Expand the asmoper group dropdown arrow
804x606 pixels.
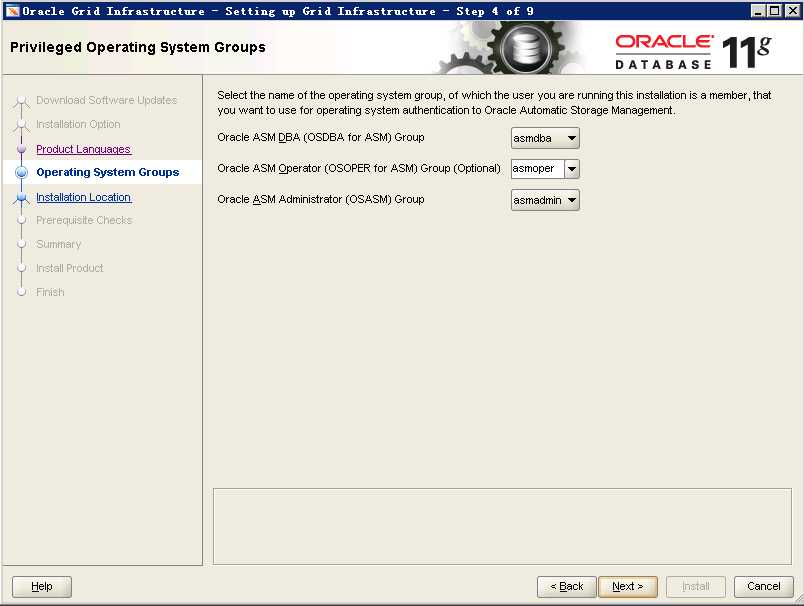click(x=572, y=169)
